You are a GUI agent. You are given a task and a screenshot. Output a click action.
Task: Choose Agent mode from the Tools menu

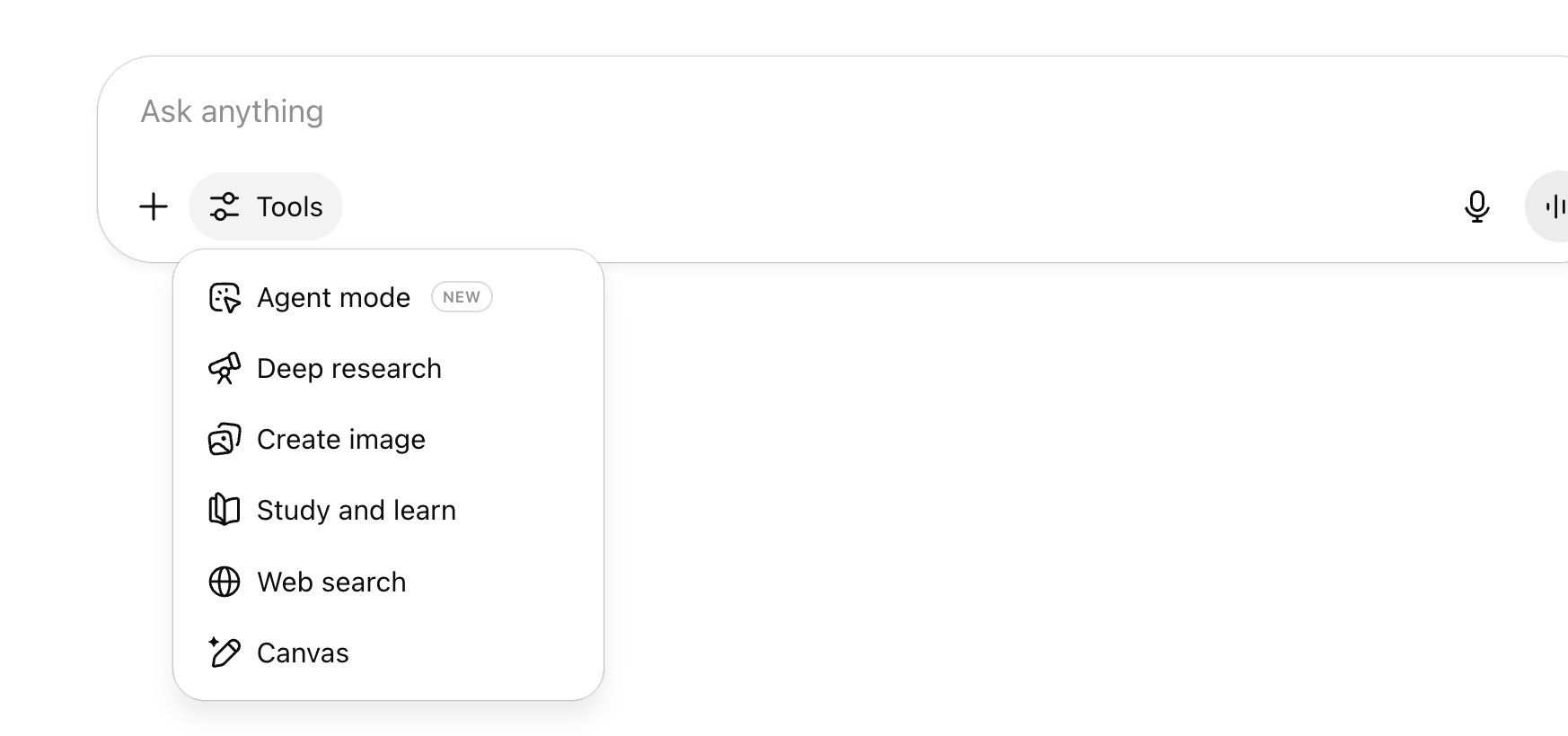click(x=333, y=298)
